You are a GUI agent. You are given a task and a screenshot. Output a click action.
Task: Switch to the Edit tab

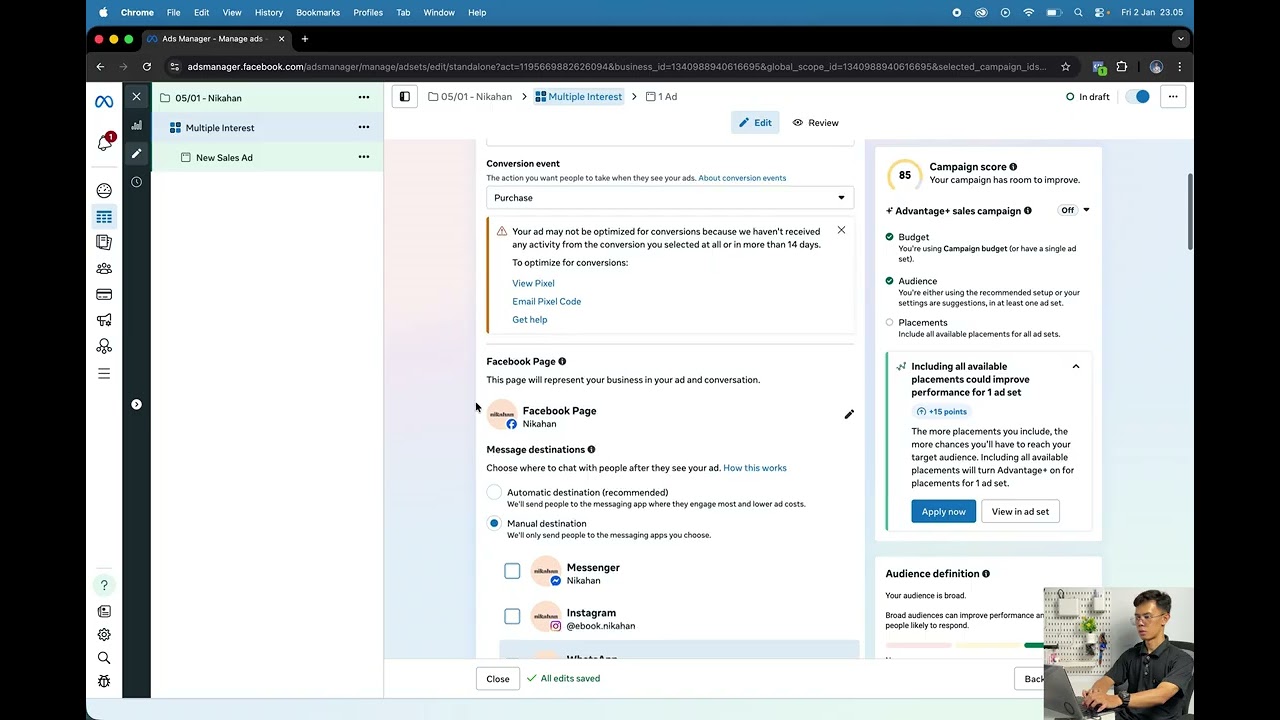[755, 123]
